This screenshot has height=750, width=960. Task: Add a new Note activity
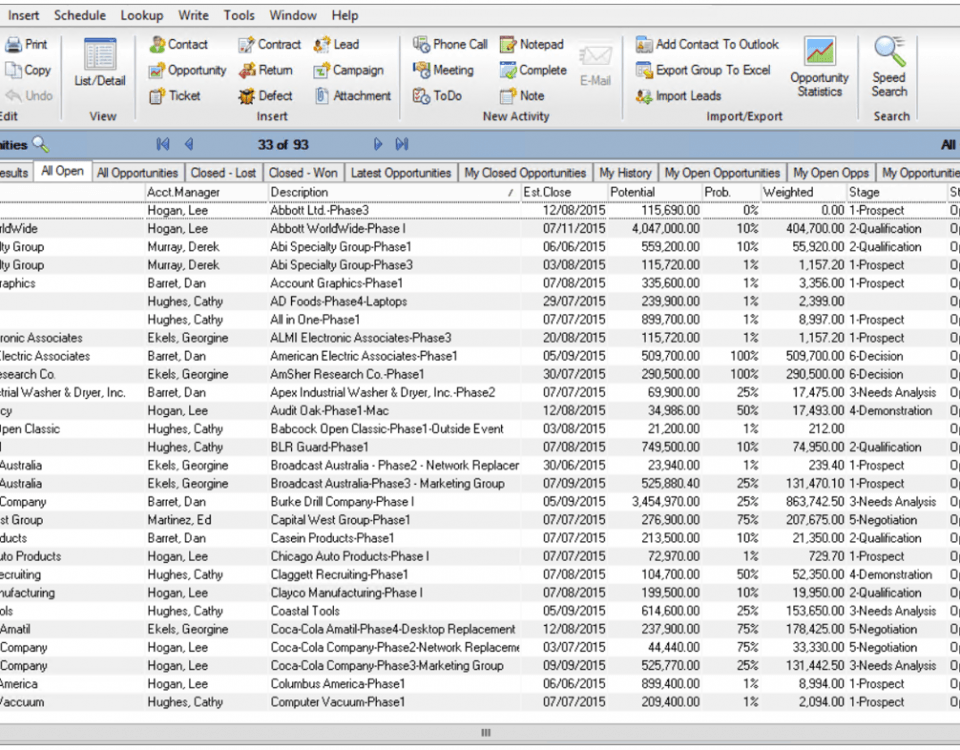point(522,96)
